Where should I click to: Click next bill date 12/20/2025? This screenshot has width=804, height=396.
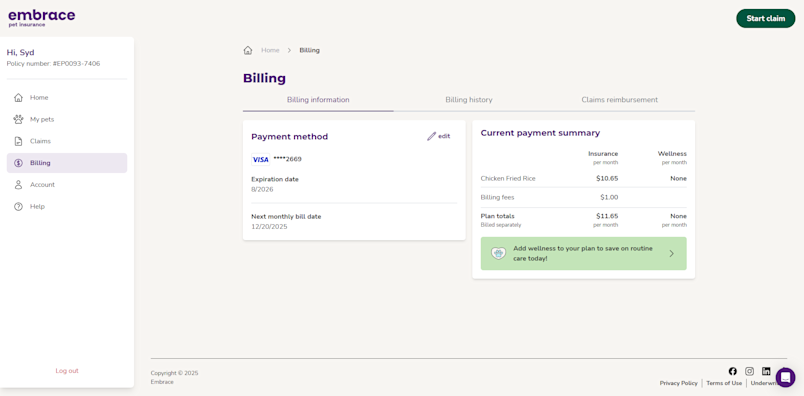click(269, 226)
